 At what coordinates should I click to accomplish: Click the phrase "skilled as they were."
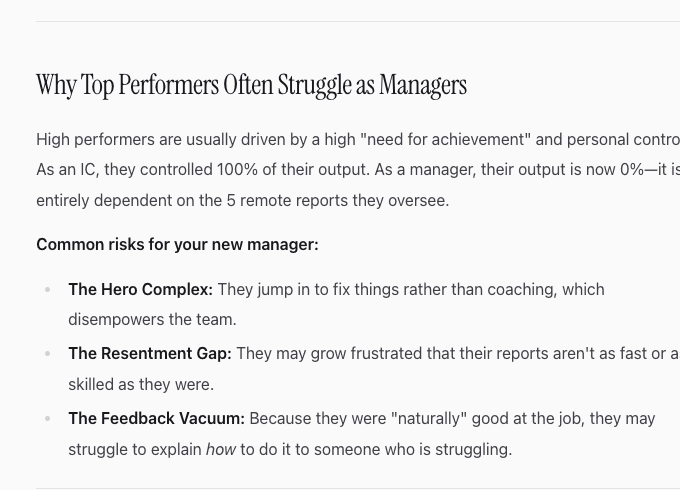point(141,385)
